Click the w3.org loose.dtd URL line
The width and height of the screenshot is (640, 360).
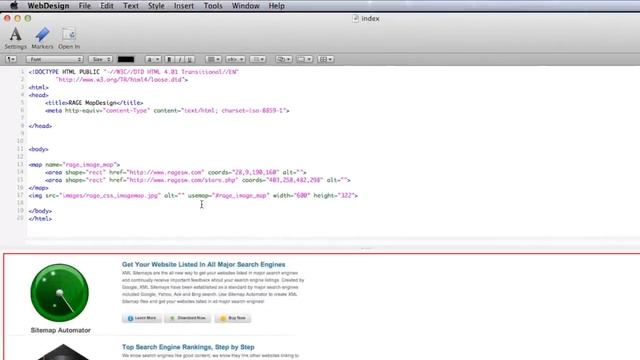click(122, 80)
